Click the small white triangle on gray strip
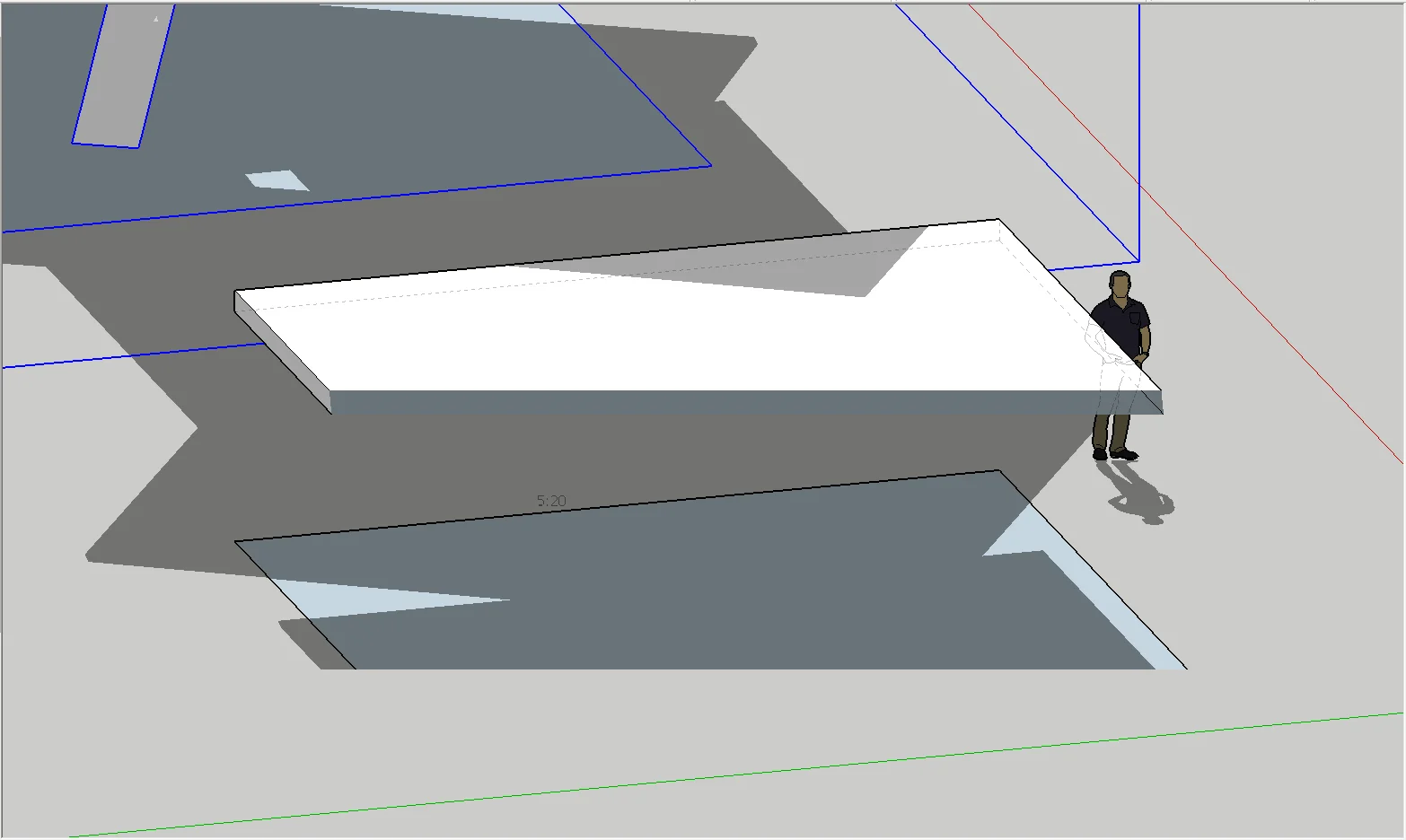 click(156, 18)
